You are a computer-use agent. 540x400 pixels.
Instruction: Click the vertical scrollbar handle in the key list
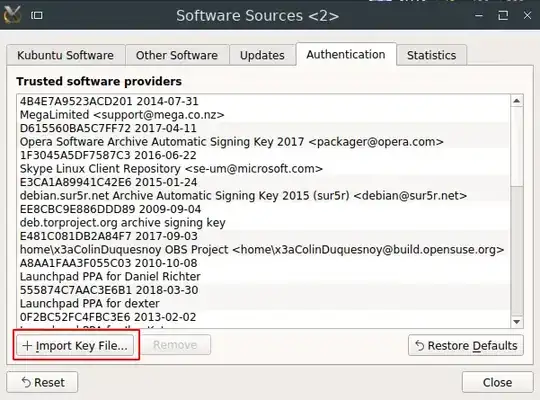517,250
